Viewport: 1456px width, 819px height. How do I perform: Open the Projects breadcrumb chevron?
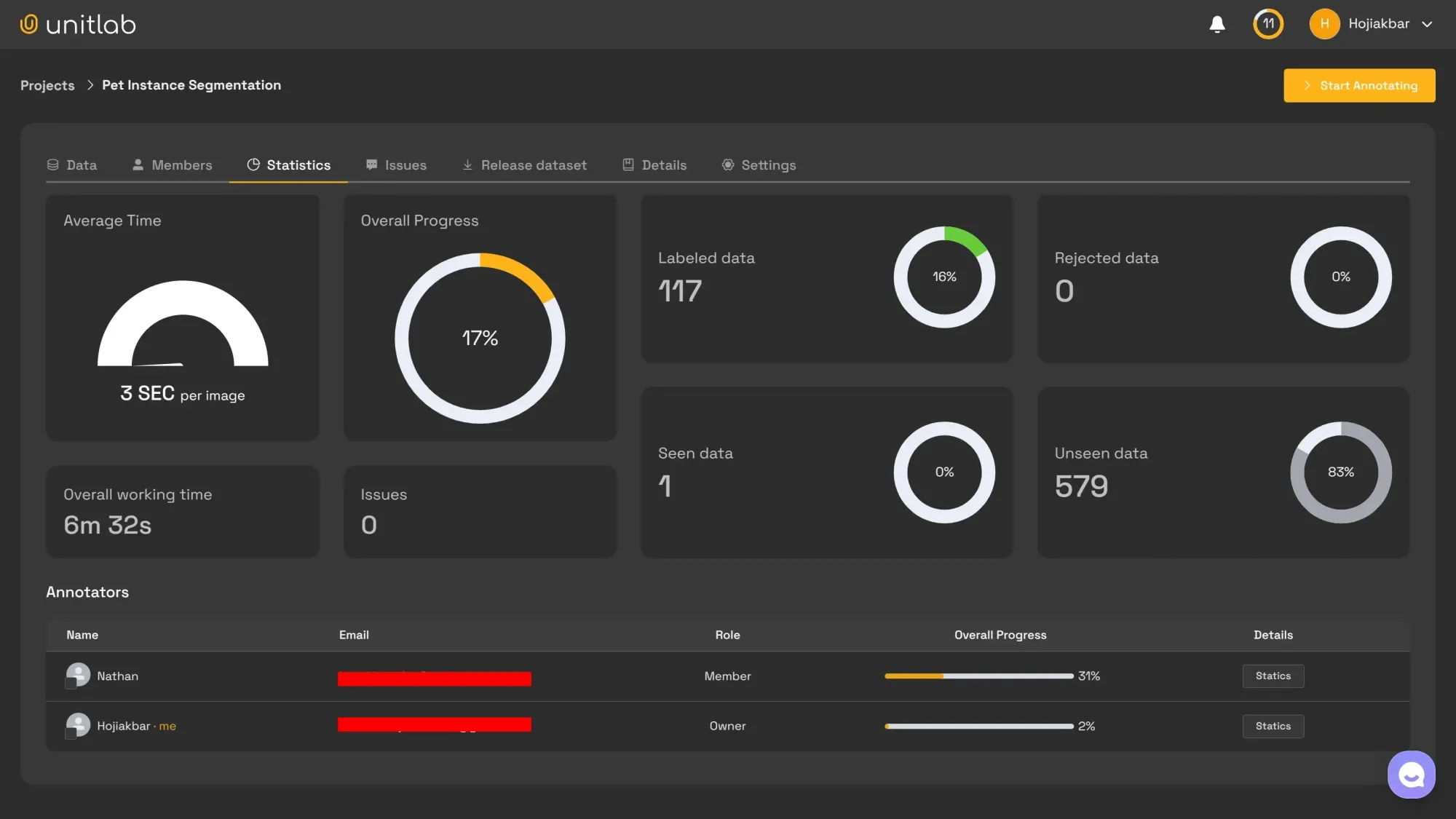pos(90,84)
